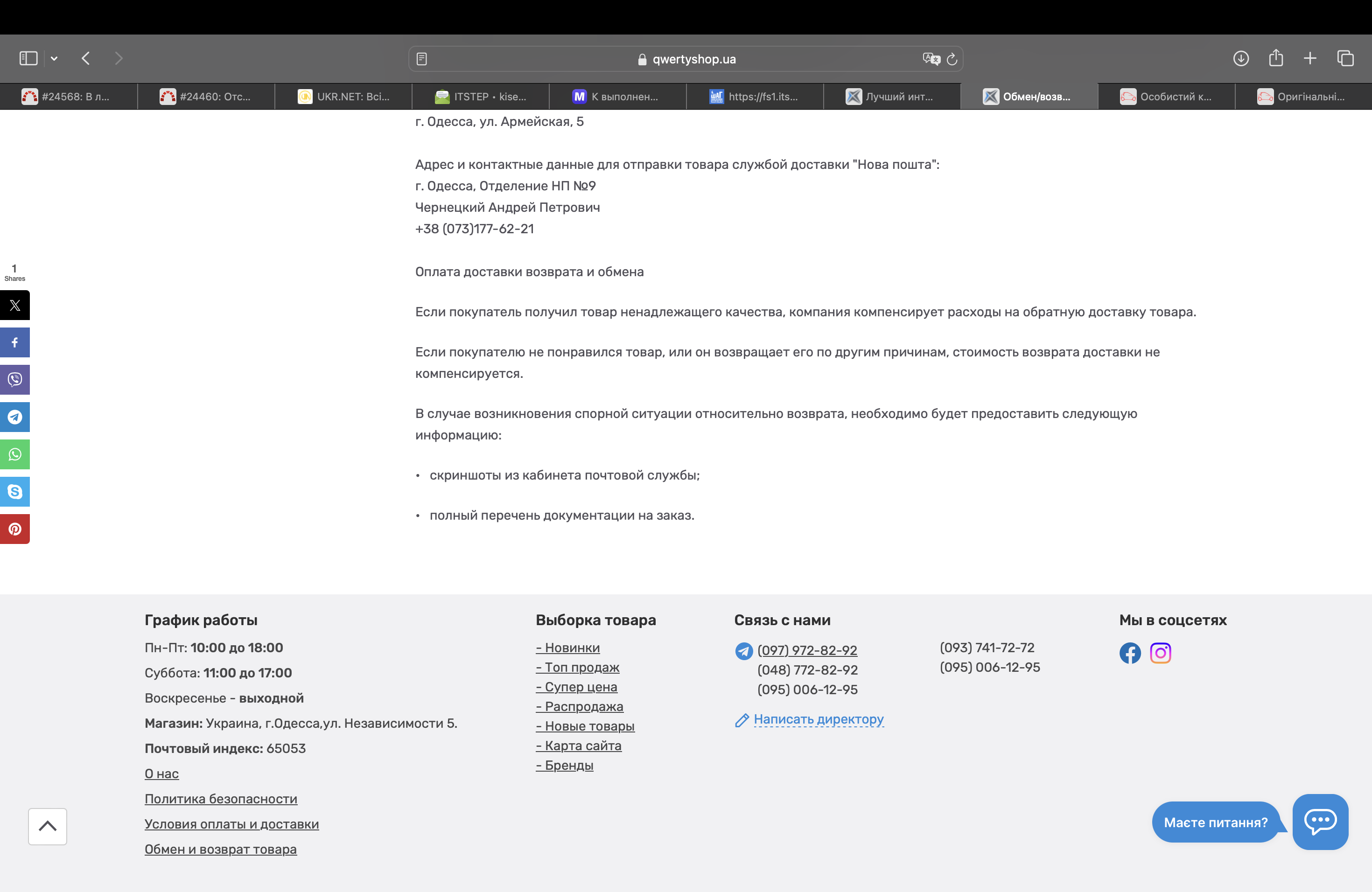Open Политика безопасности footer link
The width and height of the screenshot is (1372, 892).
click(221, 799)
